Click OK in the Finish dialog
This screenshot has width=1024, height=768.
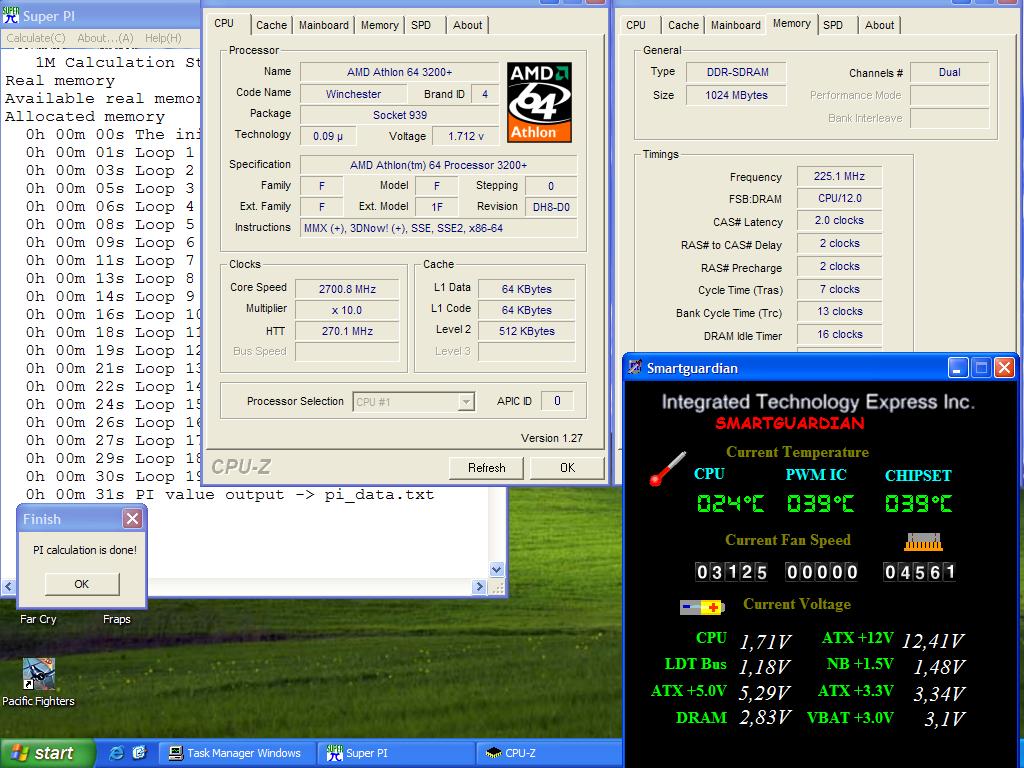coord(82,584)
